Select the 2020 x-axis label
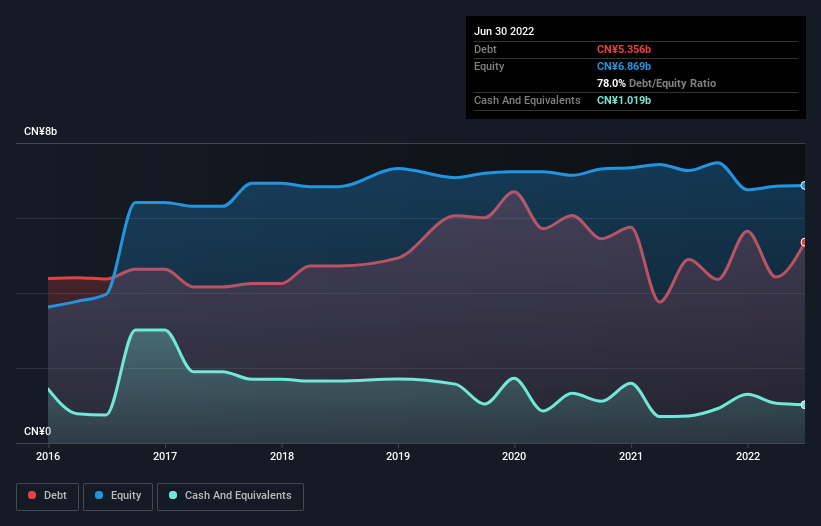 pos(514,456)
